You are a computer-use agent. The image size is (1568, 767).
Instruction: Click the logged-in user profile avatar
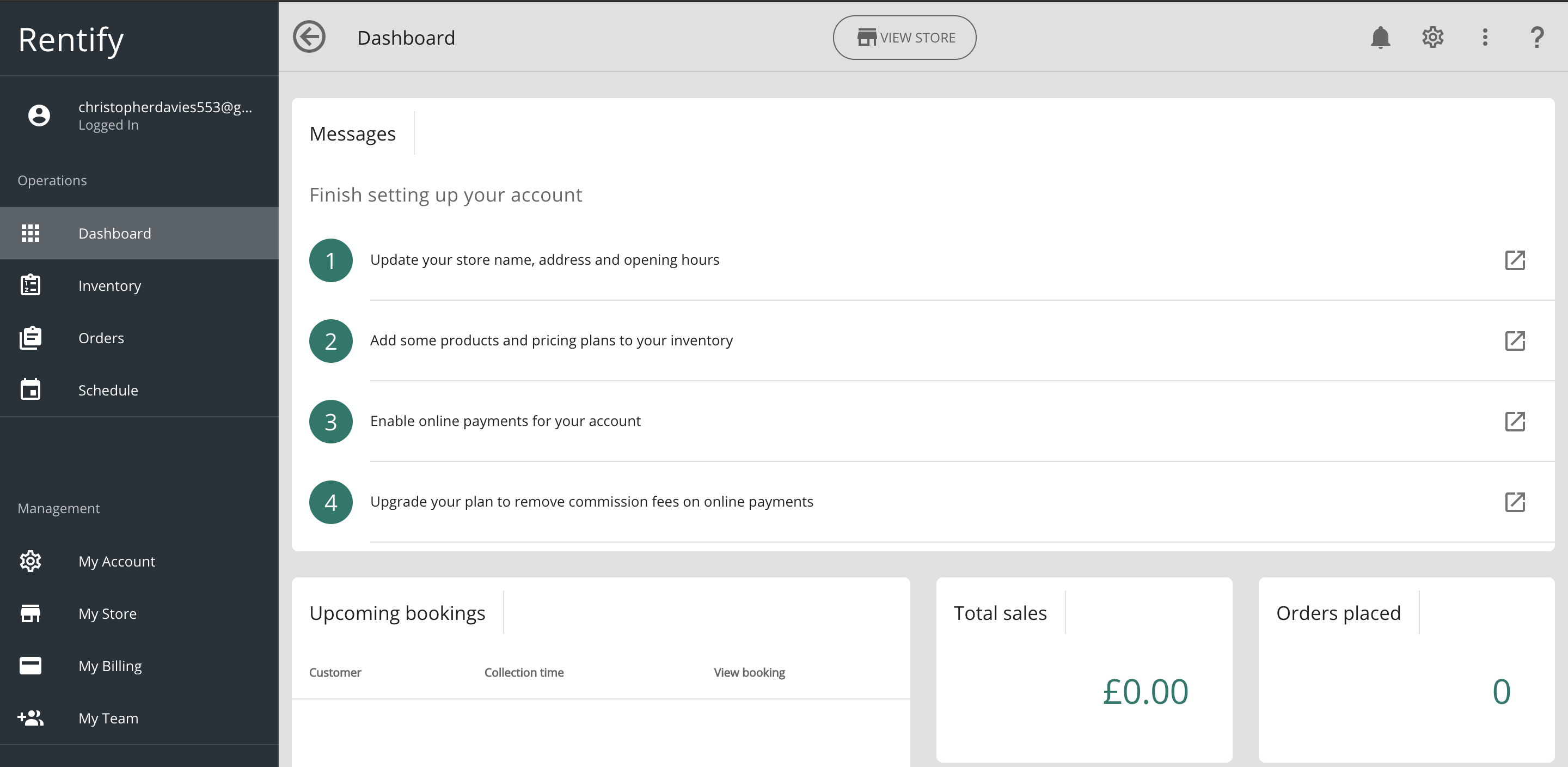pos(39,115)
